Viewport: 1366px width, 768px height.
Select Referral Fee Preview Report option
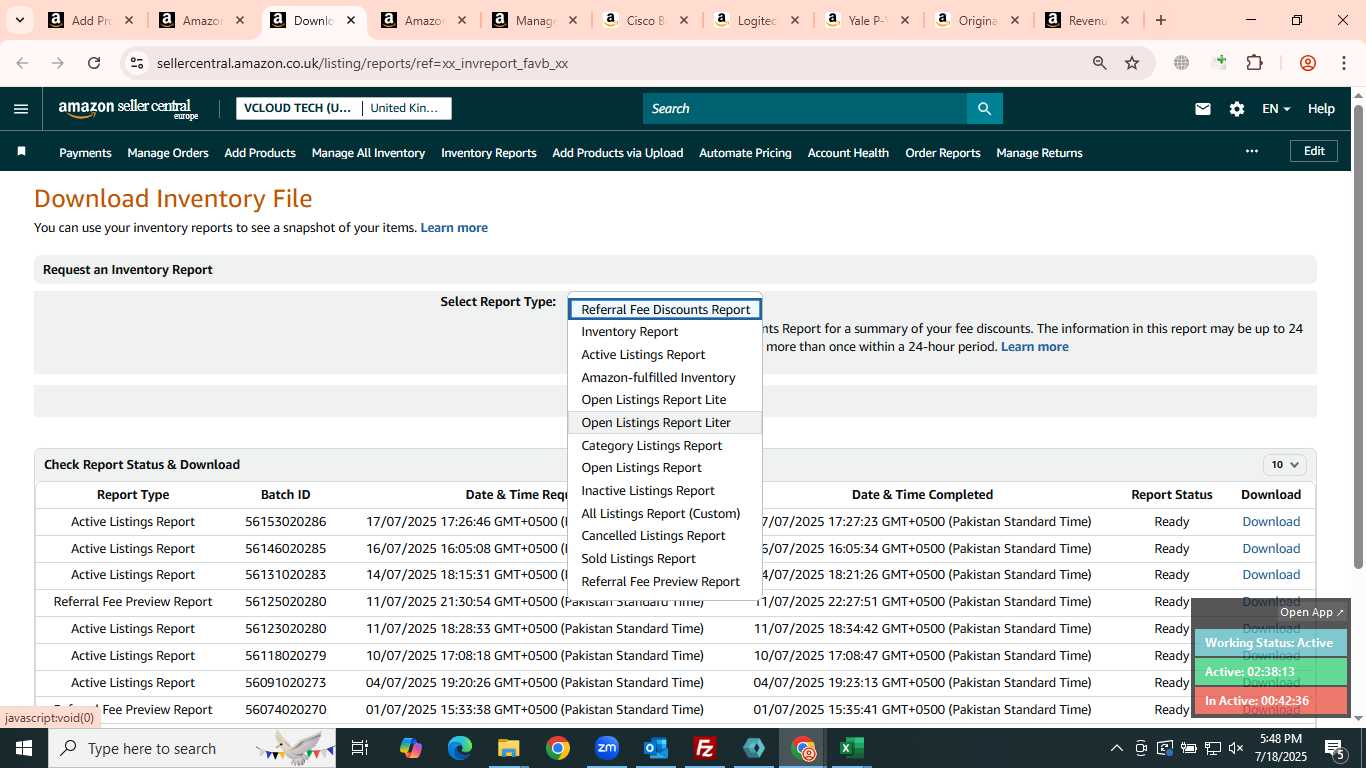(x=665, y=582)
